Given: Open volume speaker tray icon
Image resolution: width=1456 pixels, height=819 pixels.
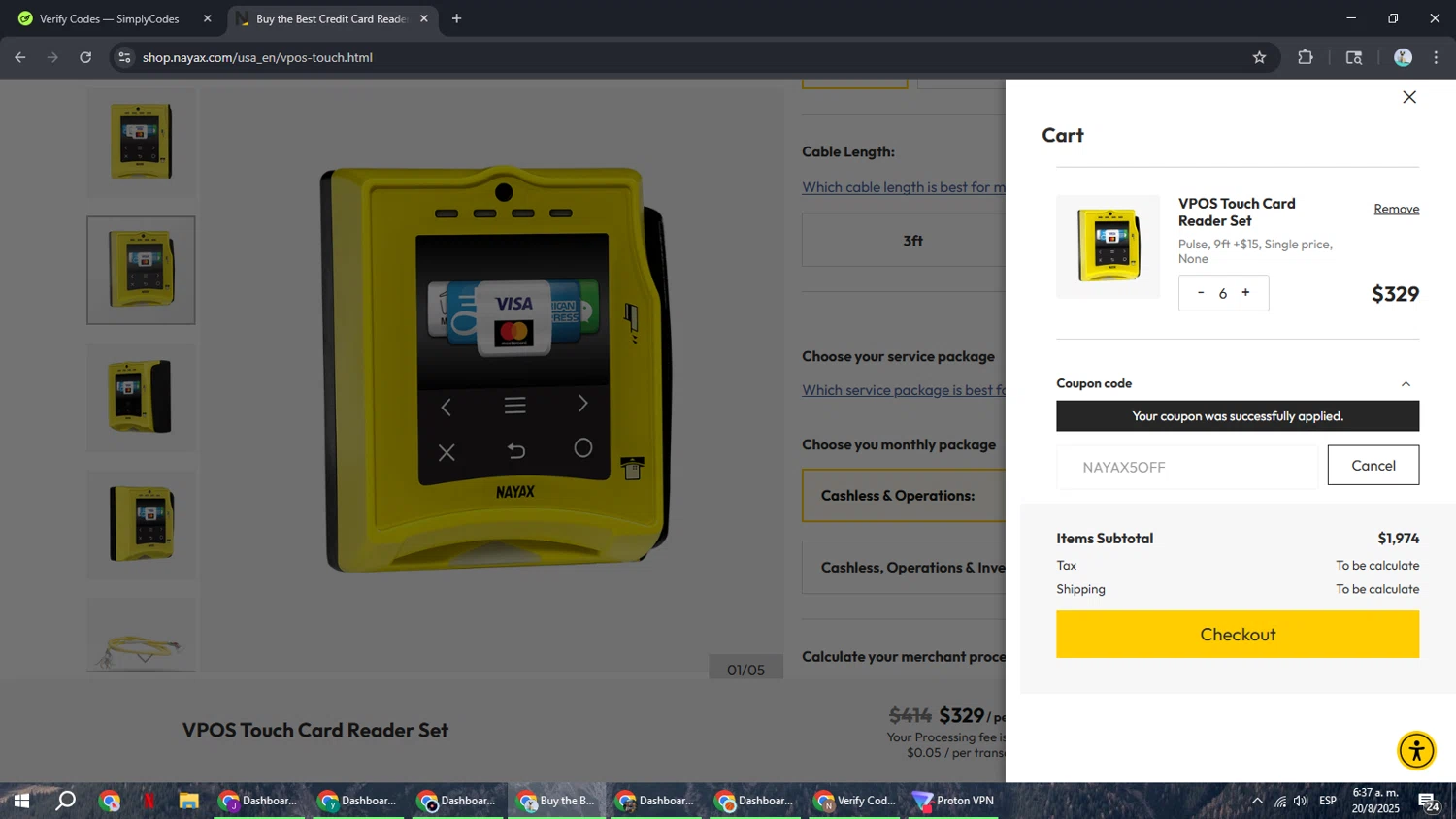Looking at the screenshot, I should [x=1301, y=801].
